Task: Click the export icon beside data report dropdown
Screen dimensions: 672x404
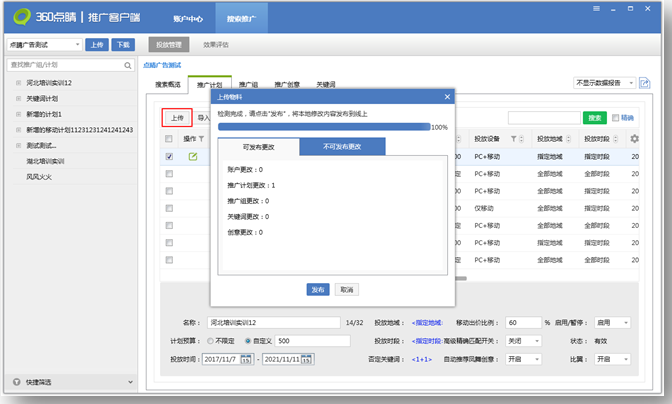Action: (x=644, y=83)
